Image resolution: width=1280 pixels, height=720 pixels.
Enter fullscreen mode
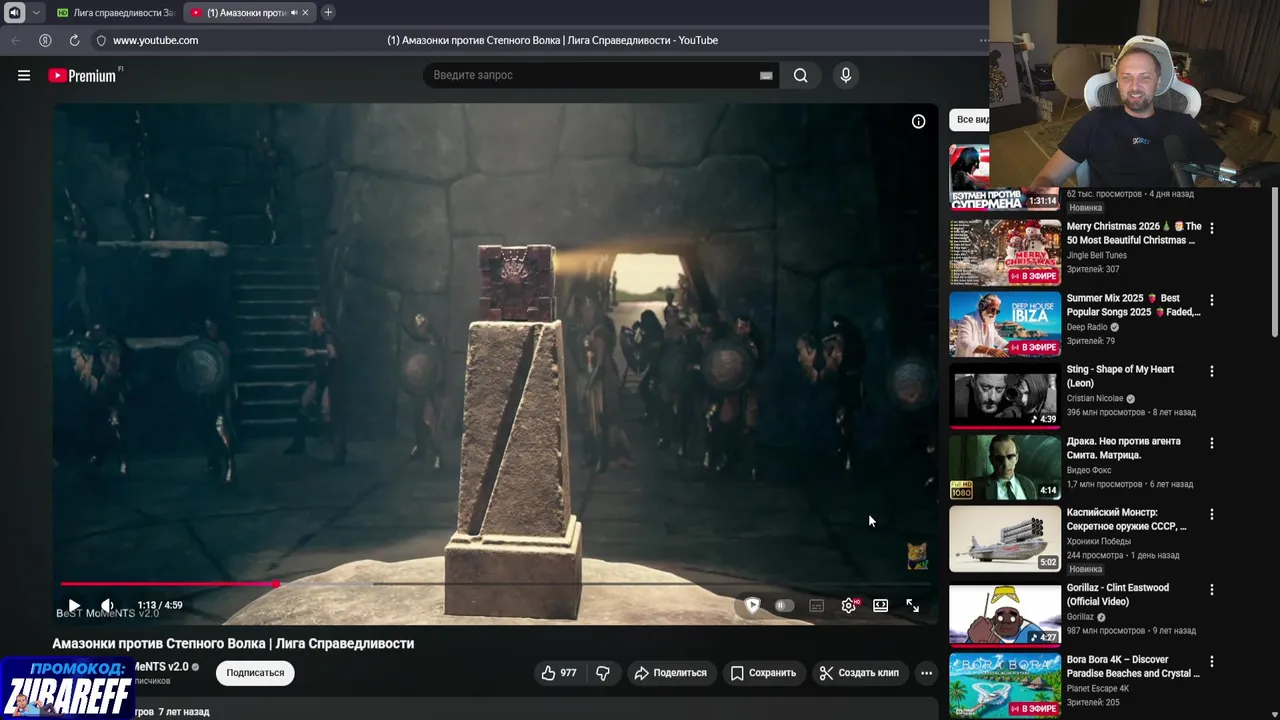(x=912, y=605)
